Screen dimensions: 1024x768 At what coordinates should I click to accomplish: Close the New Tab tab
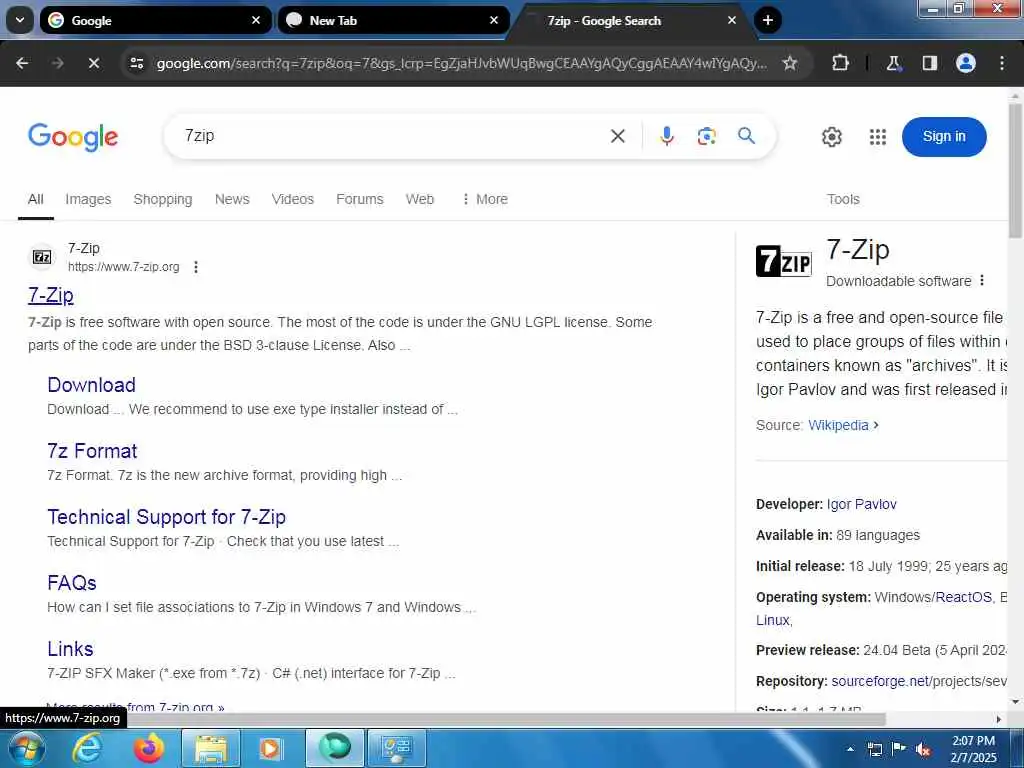(x=494, y=20)
